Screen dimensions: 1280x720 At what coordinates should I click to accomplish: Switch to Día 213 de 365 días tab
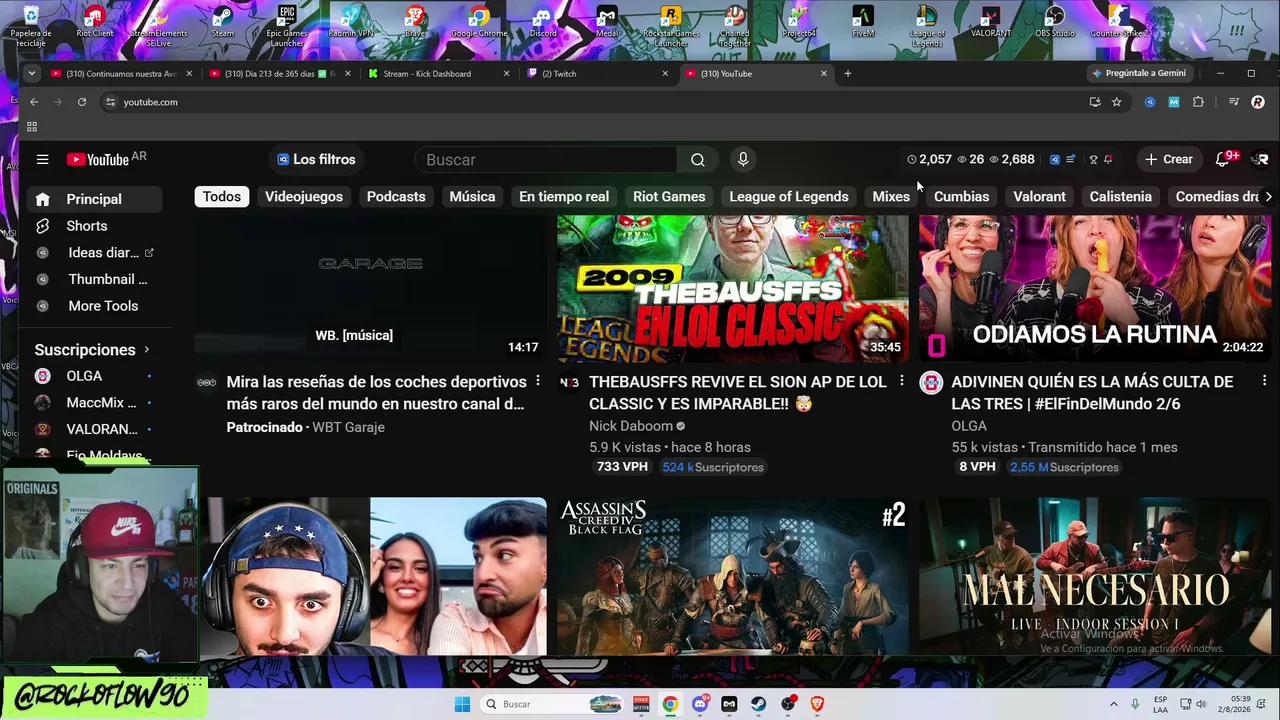[280, 73]
